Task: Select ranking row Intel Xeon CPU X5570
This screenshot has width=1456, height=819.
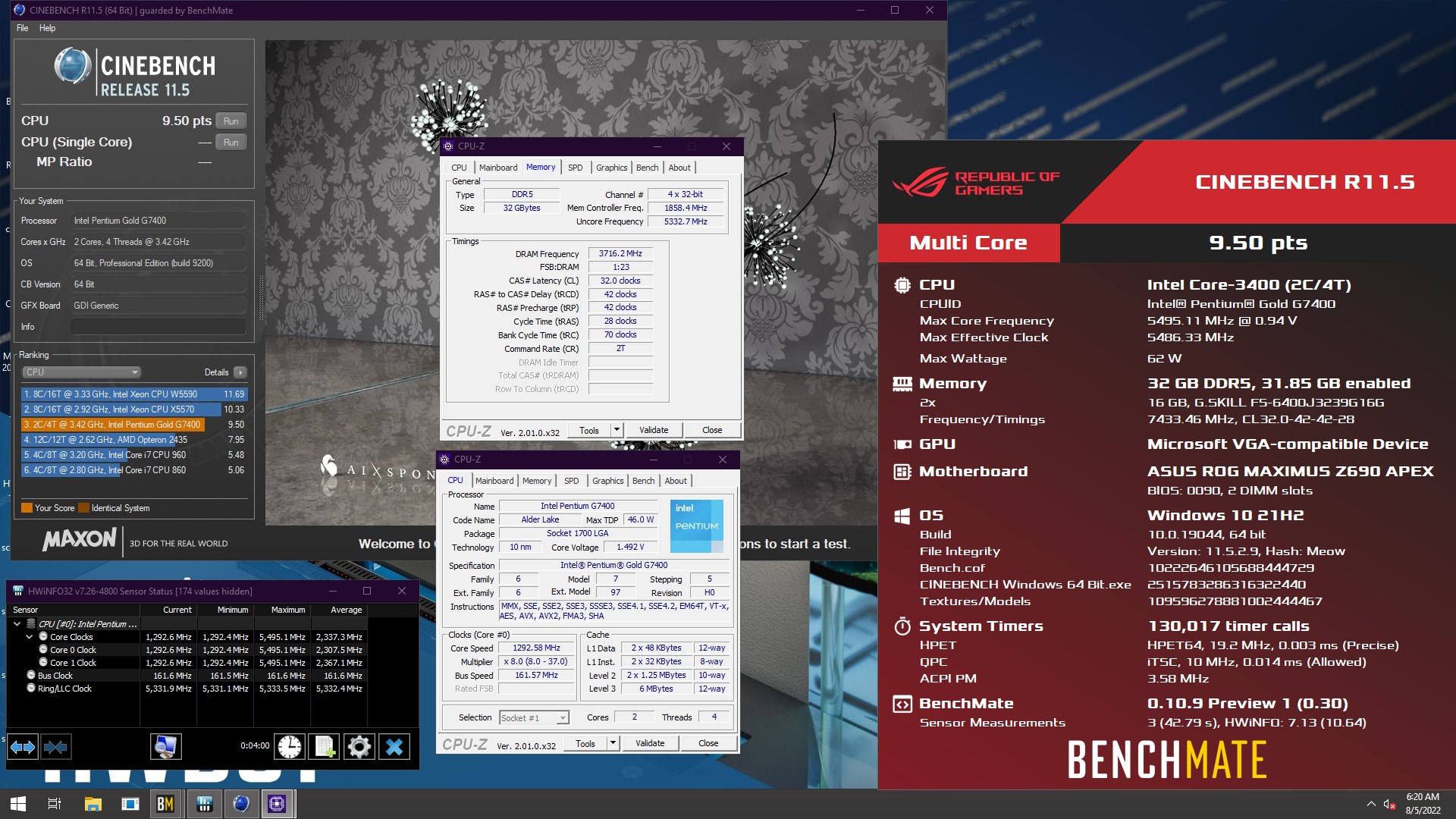Action: pyautogui.click(x=134, y=409)
